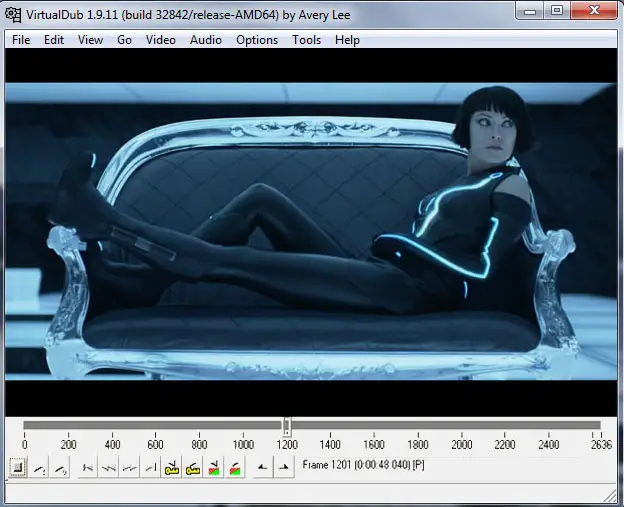Open the File menu
Image resolution: width=624 pixels, height=507 pixels.
point(21,40)
